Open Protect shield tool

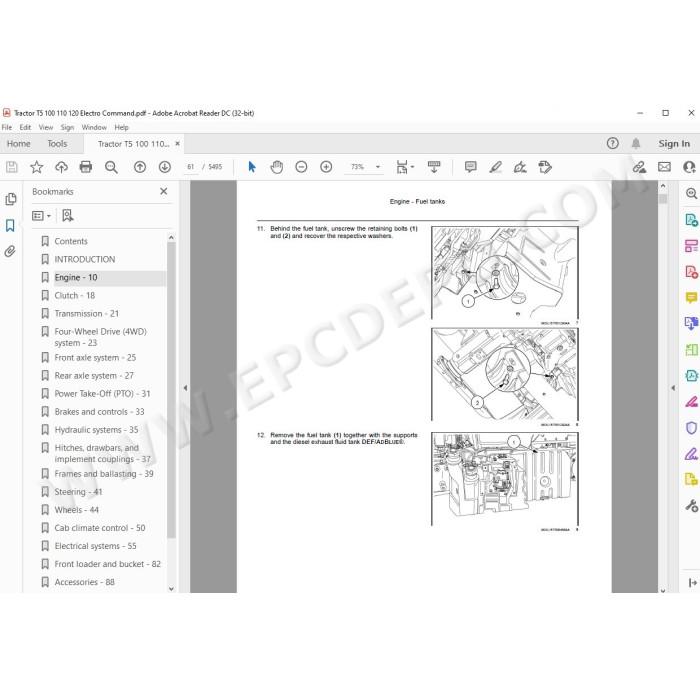tap(692, 428)
